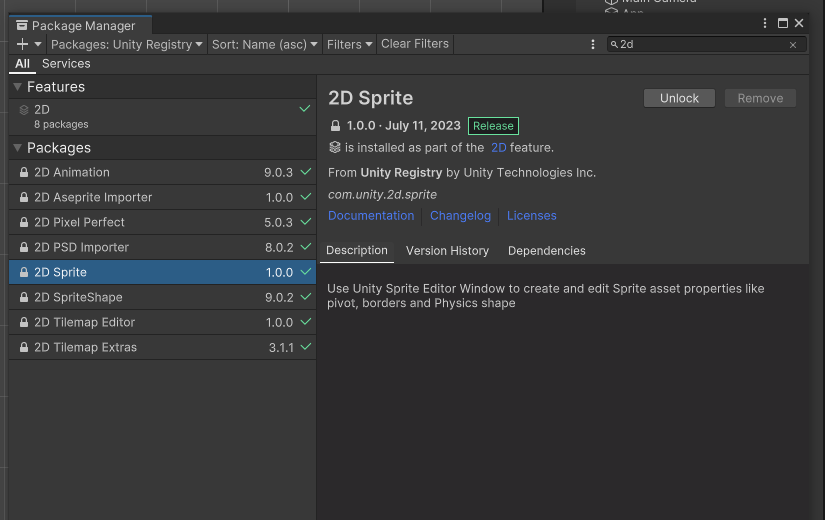825x520 pixels.
Task: Select the 2D Animation package
Action: pyautogui.click(x=163, y=172)
